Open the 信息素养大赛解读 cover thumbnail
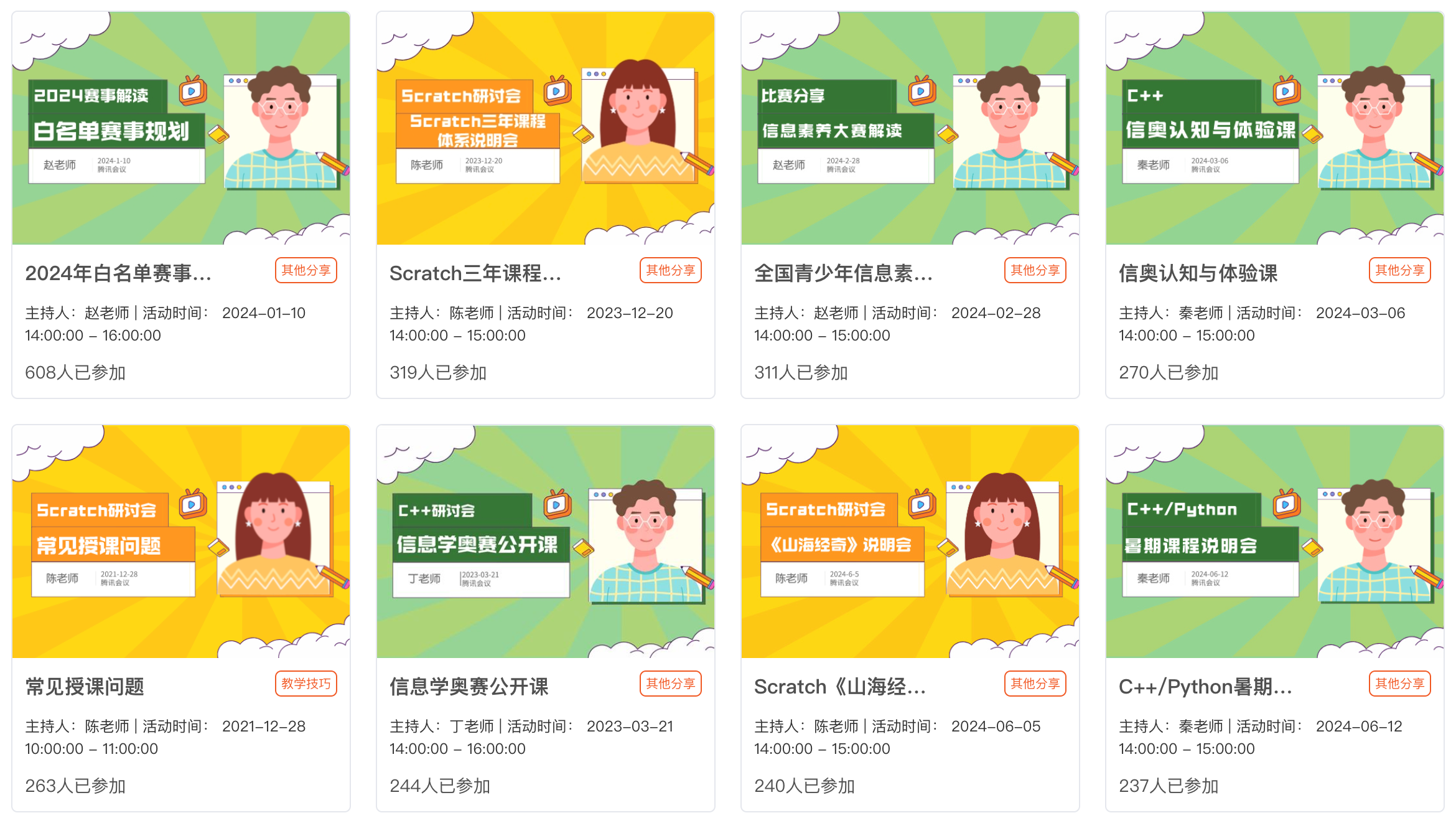This screenshot has width=1456, height=823. tap(910, 128)
